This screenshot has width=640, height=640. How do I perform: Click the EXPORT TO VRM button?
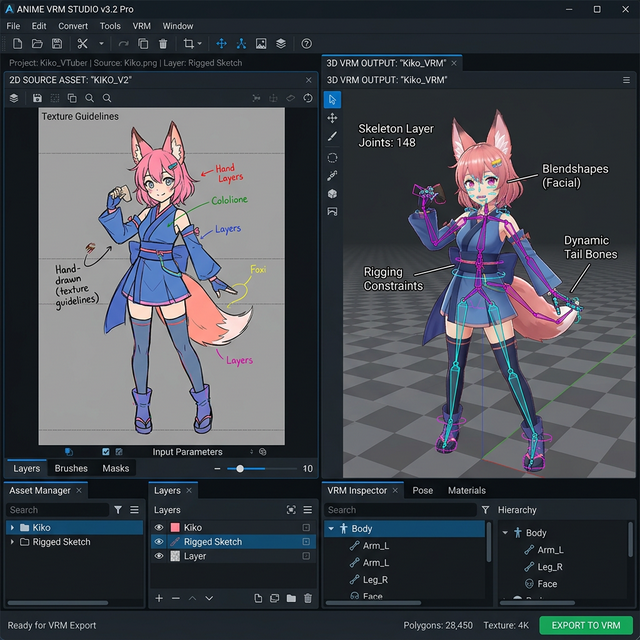click(x=586, y=625)
